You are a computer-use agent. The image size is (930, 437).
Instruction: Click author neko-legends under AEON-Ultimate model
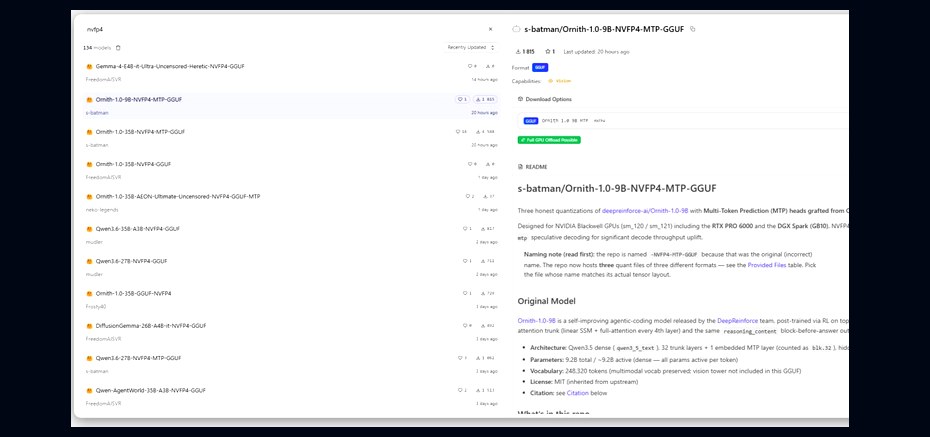click(x=102, y=209)
